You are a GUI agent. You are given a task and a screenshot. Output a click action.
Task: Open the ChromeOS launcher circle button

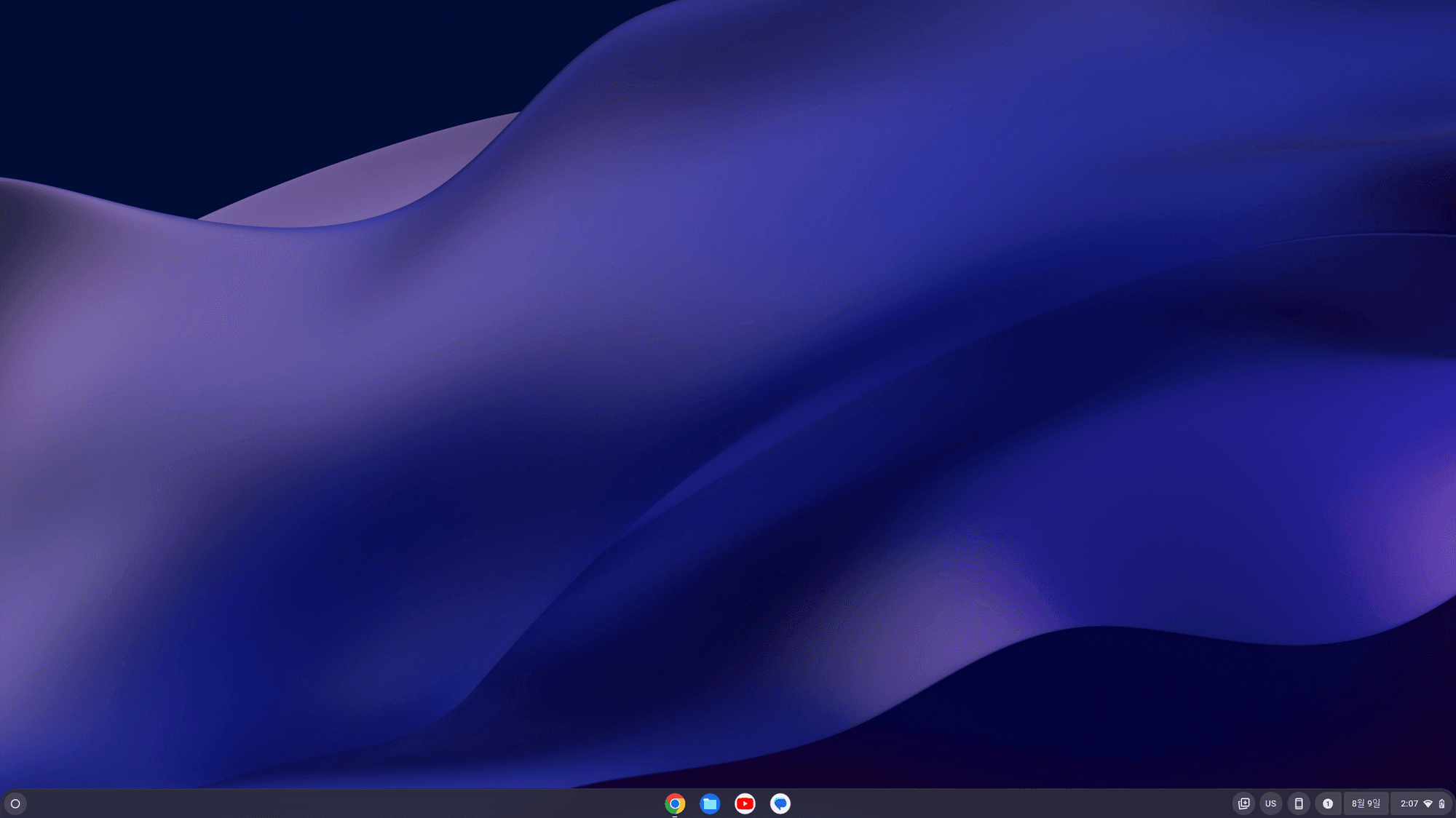[15, 803]
